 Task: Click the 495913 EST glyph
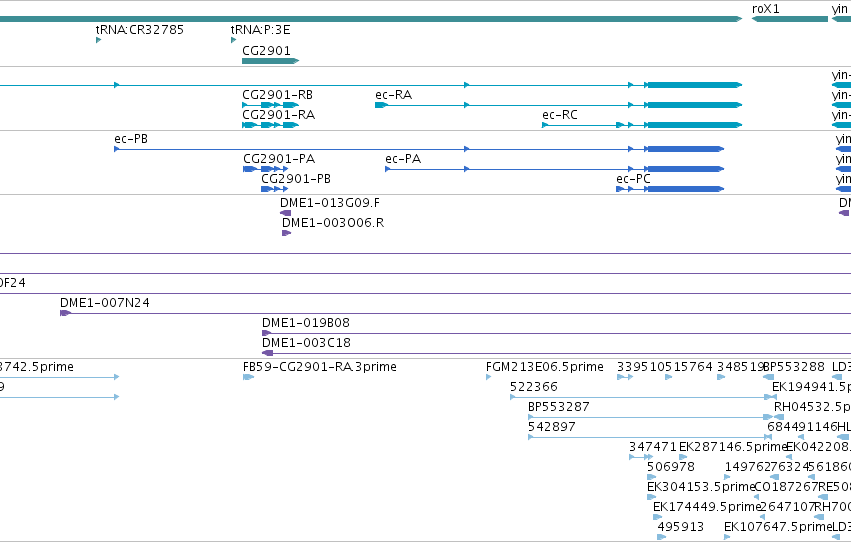click(662, 537)
